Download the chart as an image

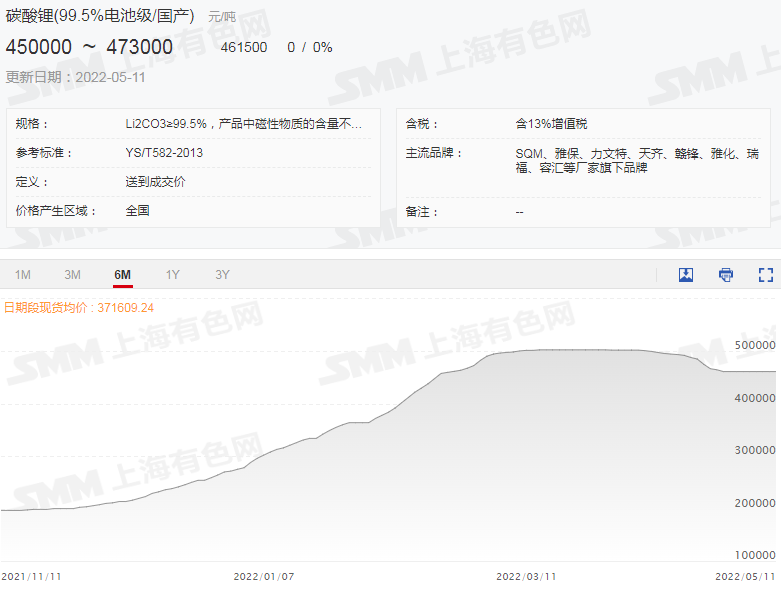[x=686, y=275]
